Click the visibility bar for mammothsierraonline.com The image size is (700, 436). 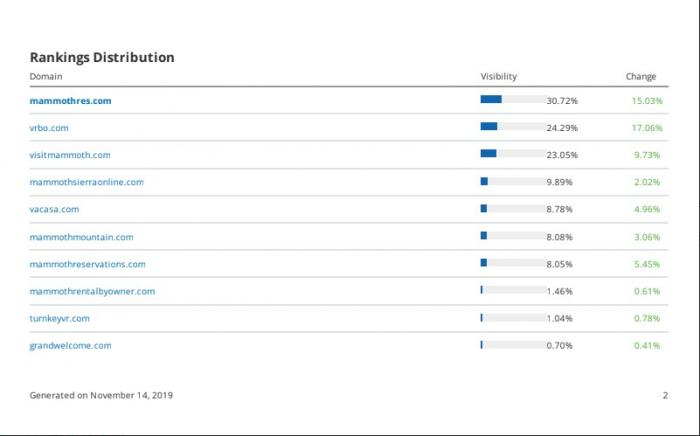513,181
